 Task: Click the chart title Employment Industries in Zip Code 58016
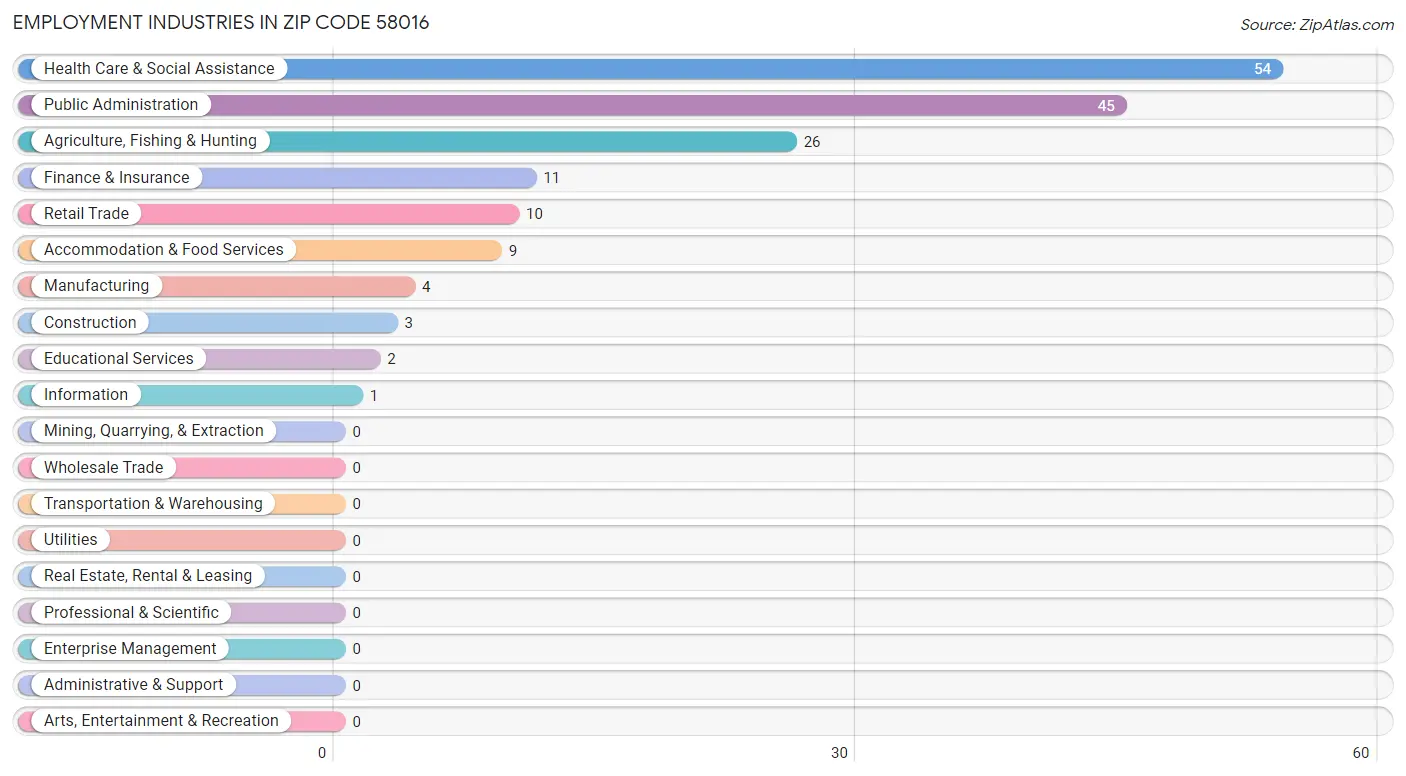coord(221,22)
